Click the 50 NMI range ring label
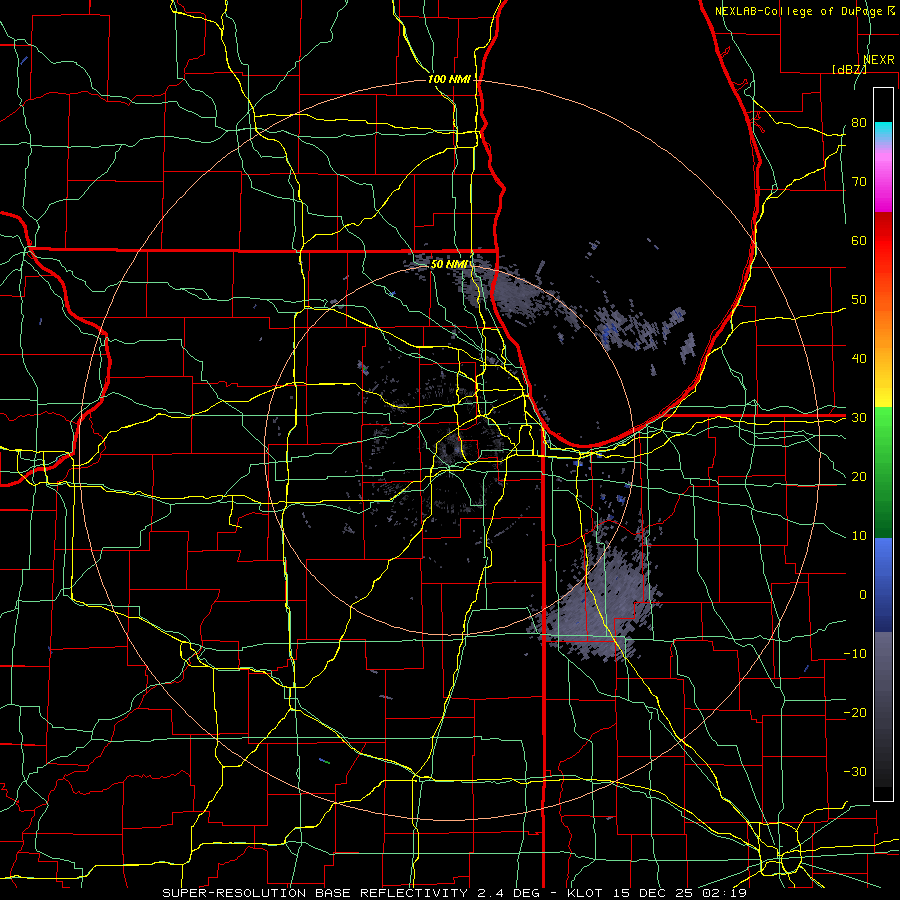Screen dimensions: 900x900 (x=449, y=265)
